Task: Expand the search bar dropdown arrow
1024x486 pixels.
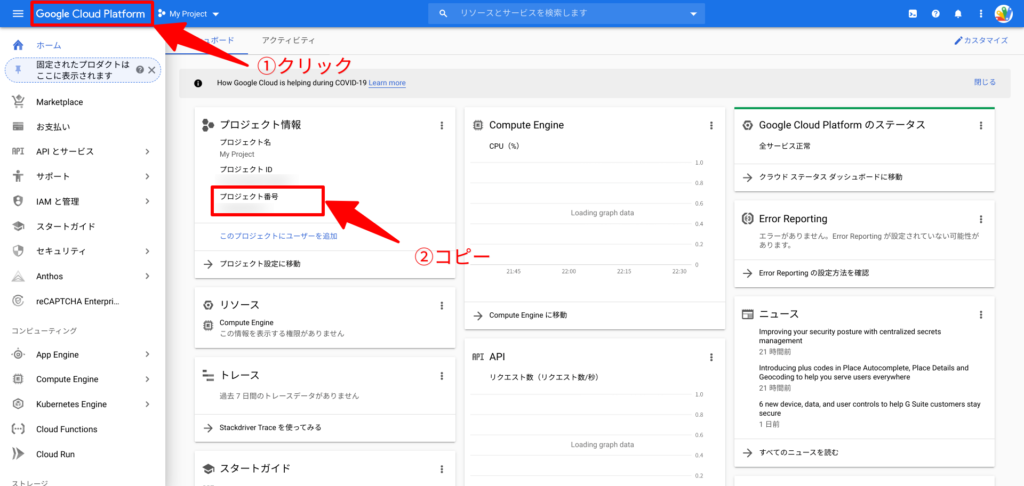Action: pos(694,14)
